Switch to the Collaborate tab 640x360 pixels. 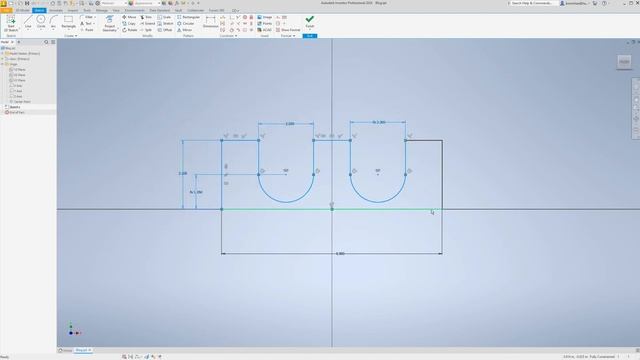point(196,10)
